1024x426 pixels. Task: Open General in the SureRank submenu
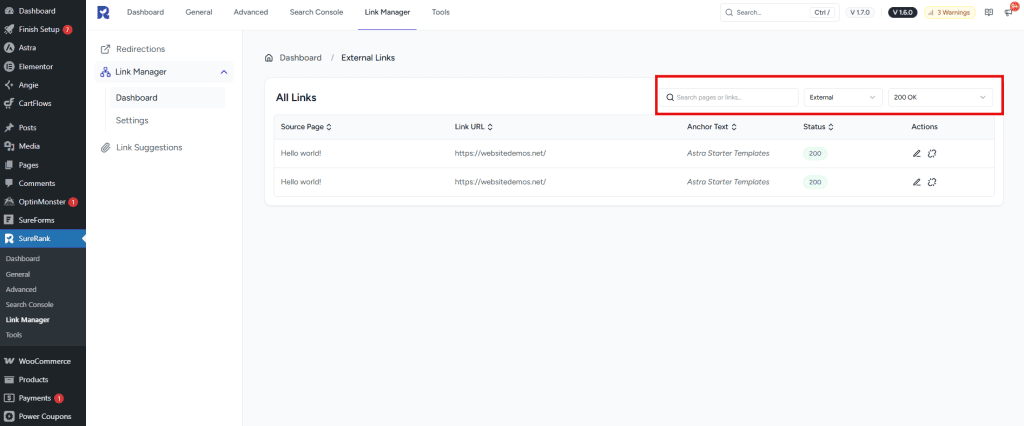click(18, 274)
